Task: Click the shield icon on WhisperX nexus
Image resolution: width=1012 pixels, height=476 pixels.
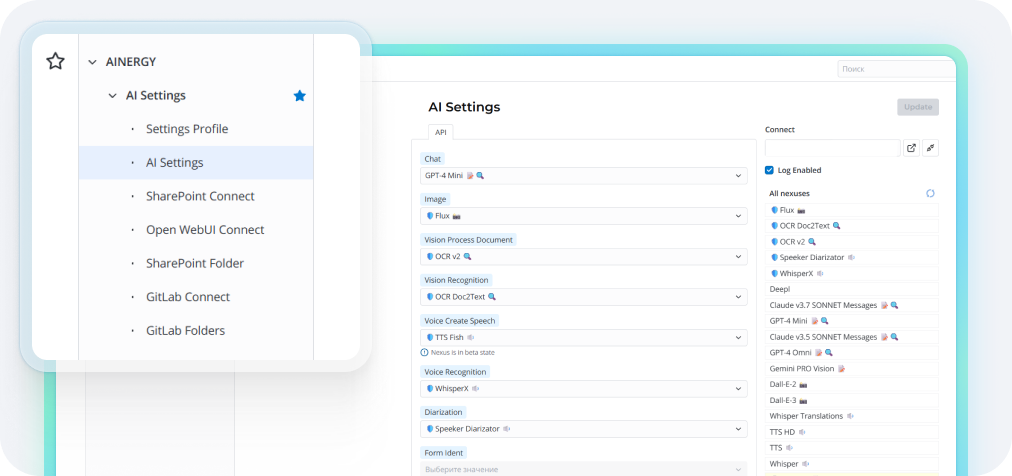Action: (775, 273)
